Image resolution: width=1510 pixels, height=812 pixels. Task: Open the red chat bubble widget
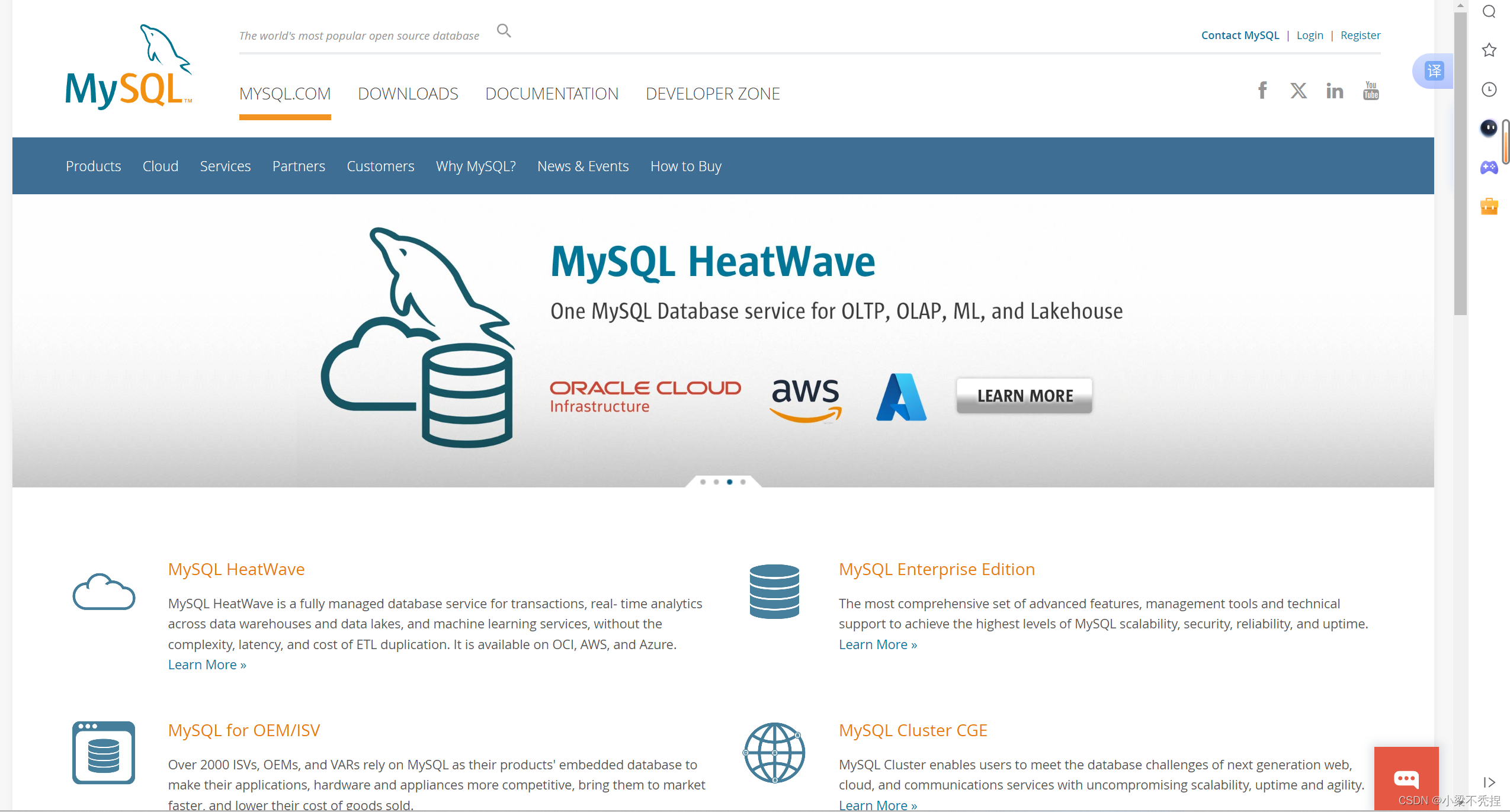point(1406,778)
